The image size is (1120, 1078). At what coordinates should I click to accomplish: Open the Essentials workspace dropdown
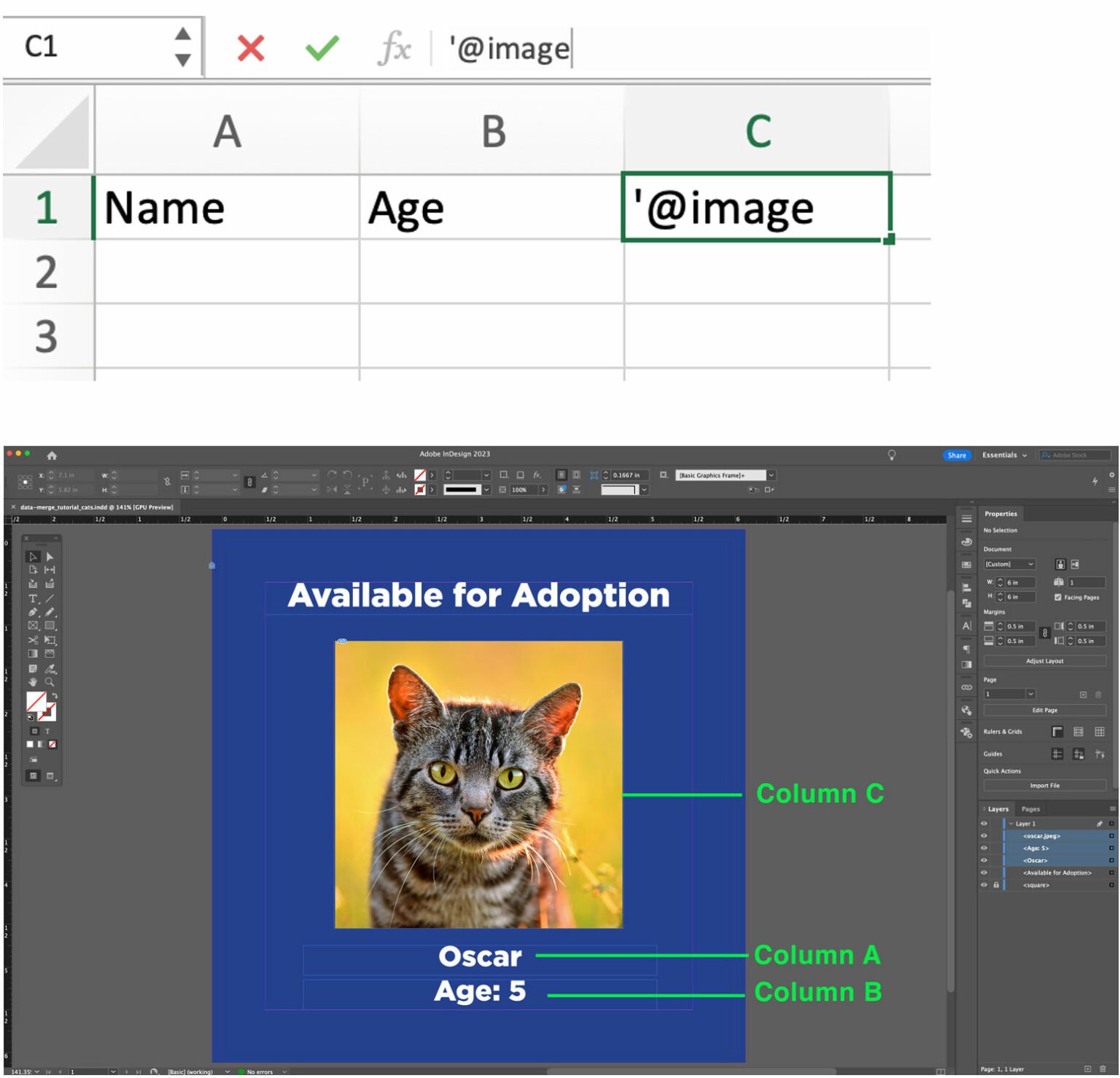(x=1004, y=456)
